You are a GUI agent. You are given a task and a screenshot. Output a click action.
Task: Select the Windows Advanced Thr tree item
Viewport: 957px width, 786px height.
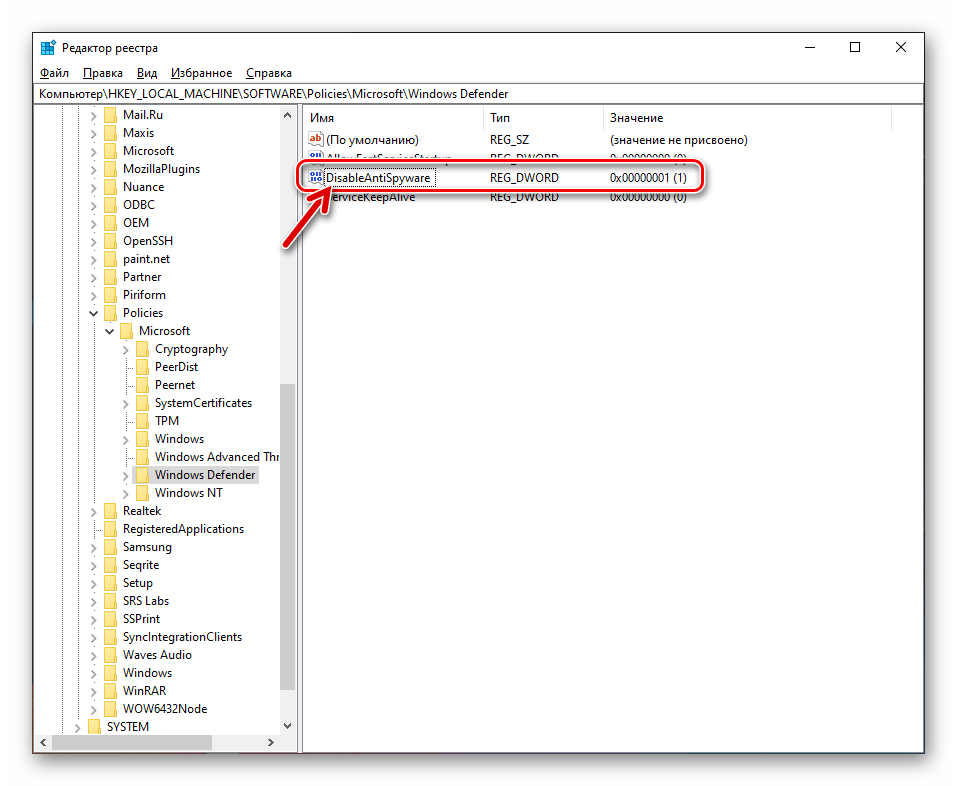pos(217,457)
